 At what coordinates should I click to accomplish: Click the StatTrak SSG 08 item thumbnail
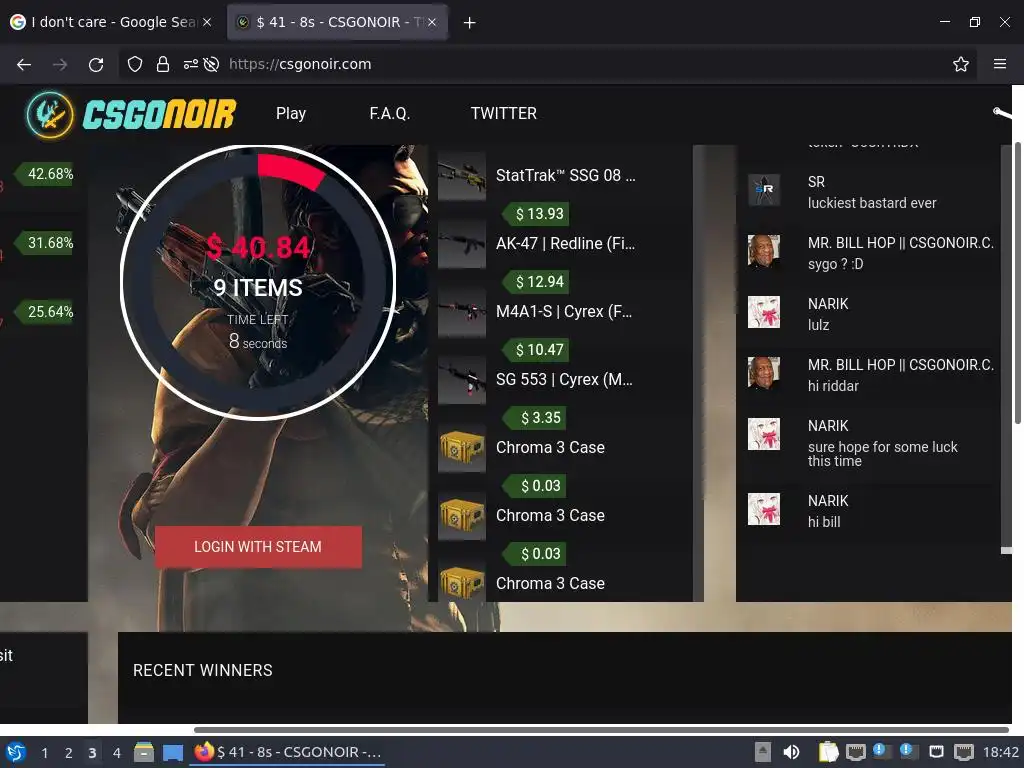click(x=462, y=176)
